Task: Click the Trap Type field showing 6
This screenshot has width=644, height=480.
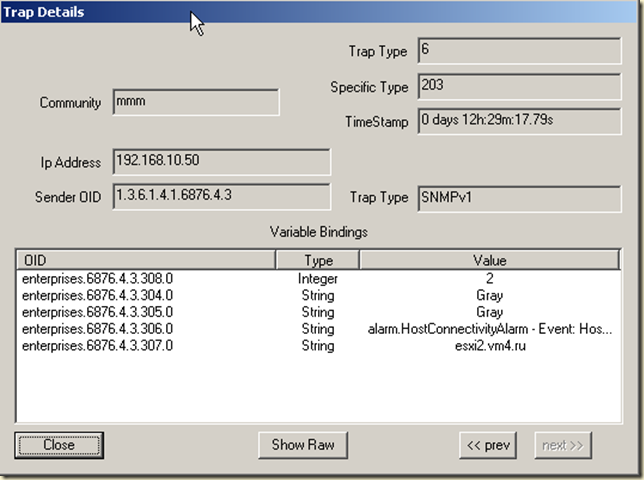Action: point(520,51)
